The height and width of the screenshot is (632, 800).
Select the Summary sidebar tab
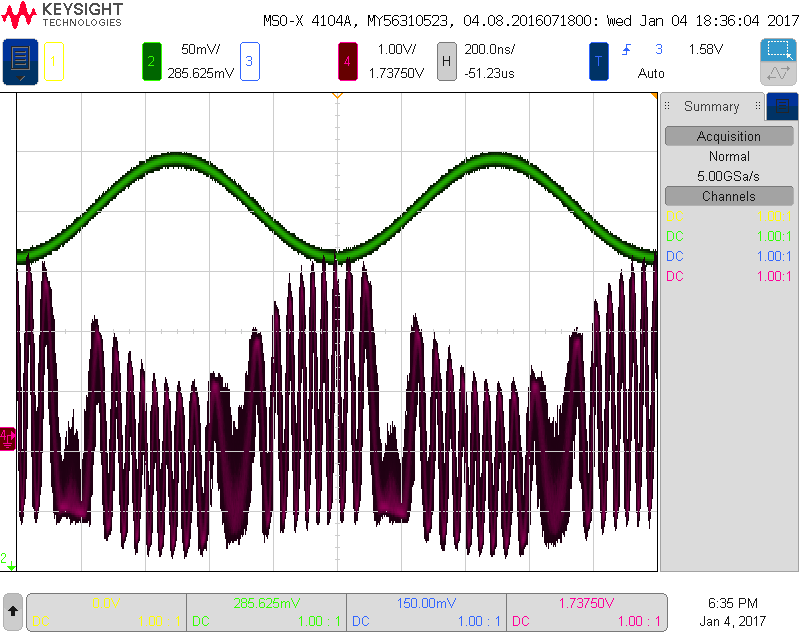[711, 106]
